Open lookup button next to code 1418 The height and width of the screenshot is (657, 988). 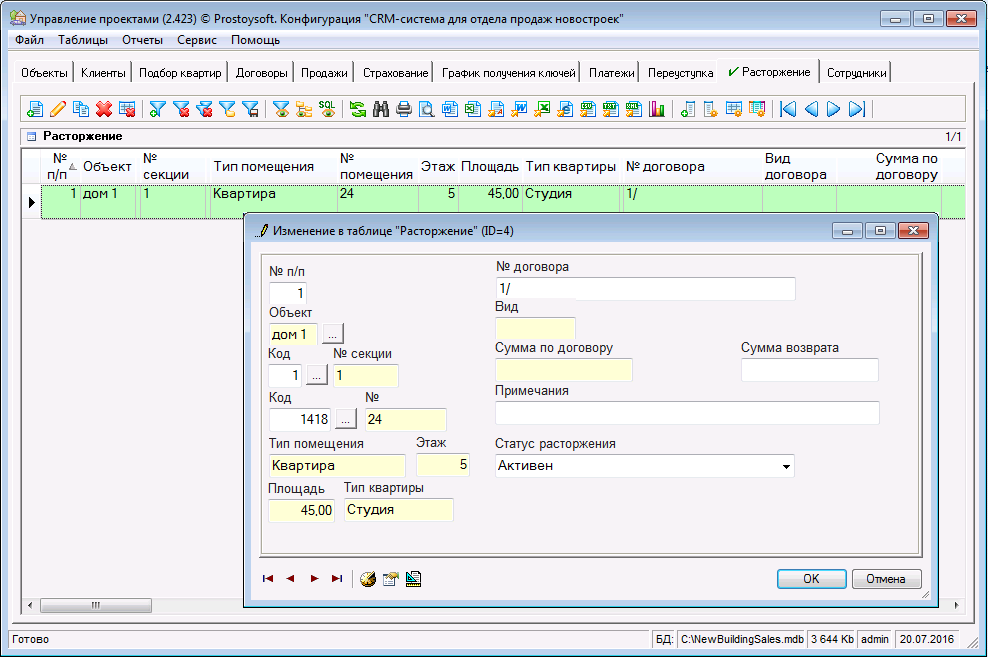pos(345,420)
